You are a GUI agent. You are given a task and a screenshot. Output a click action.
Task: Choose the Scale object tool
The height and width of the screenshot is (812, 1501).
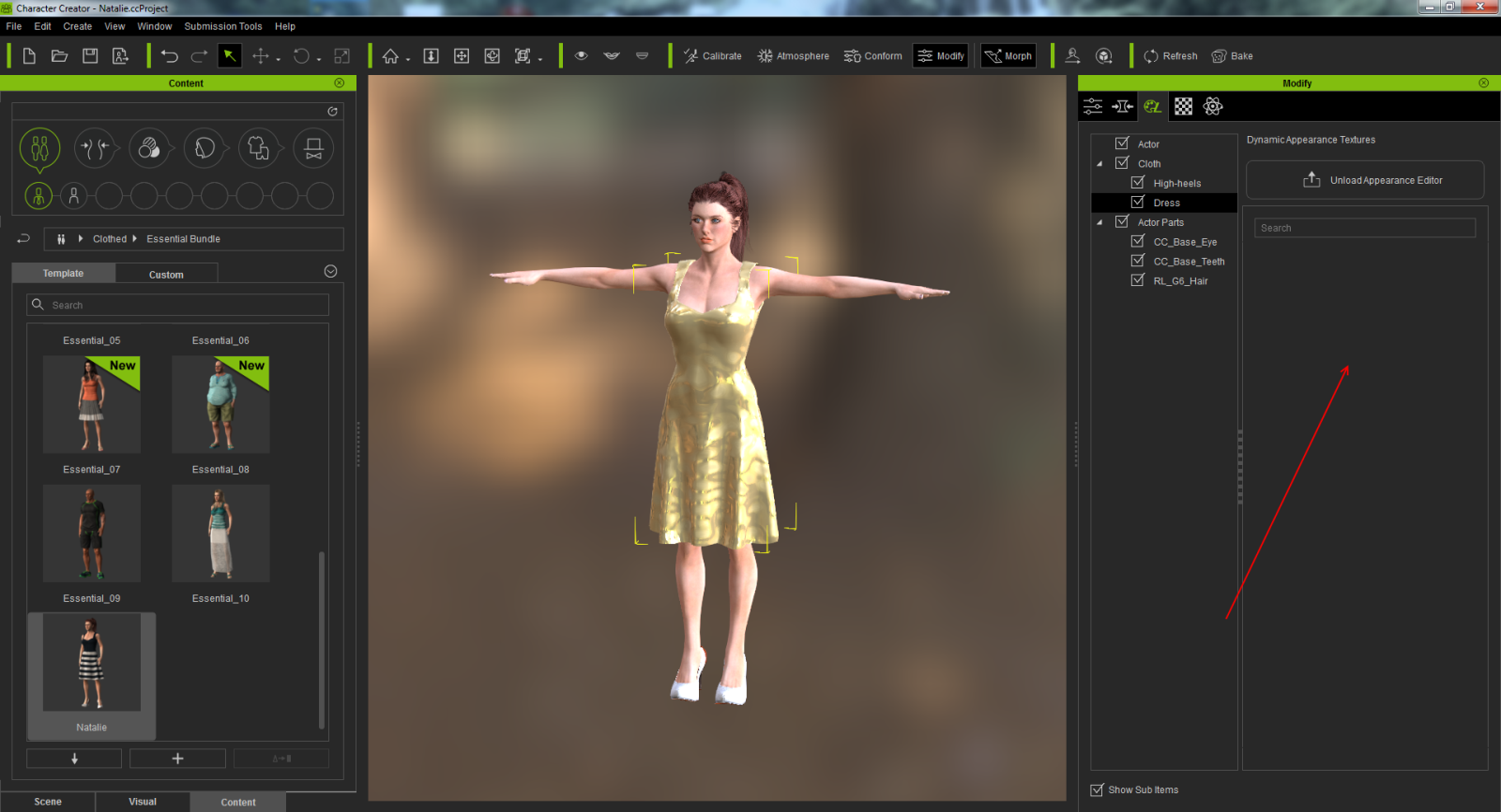[342, 56]
